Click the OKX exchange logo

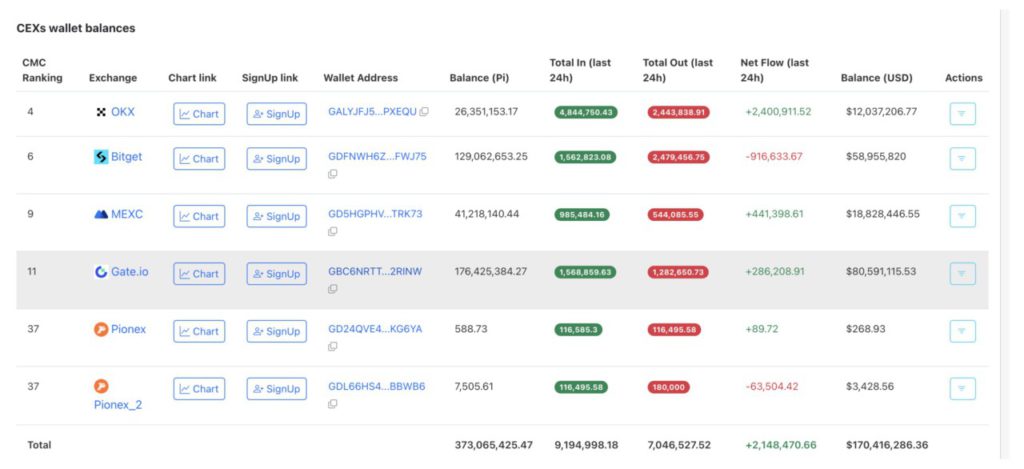tap(101, 112)
